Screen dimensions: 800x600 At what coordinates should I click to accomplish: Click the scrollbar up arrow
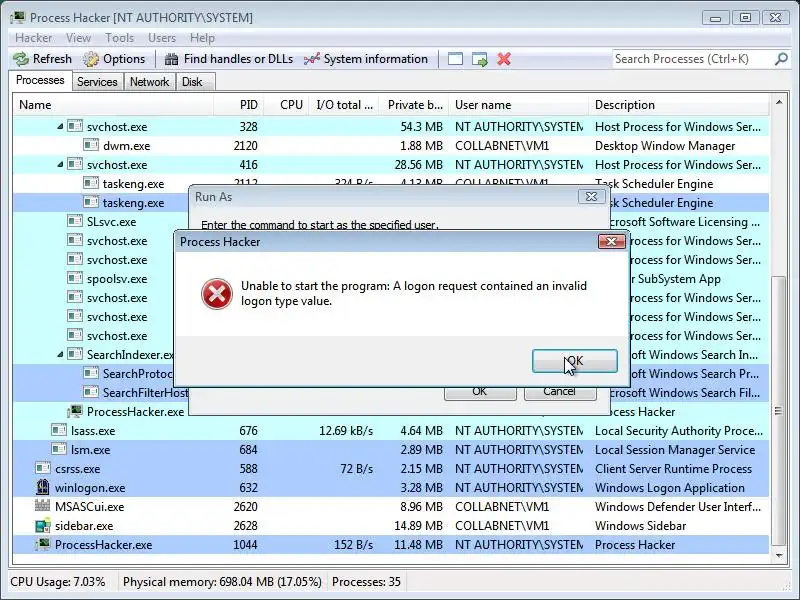click(779, 103)
